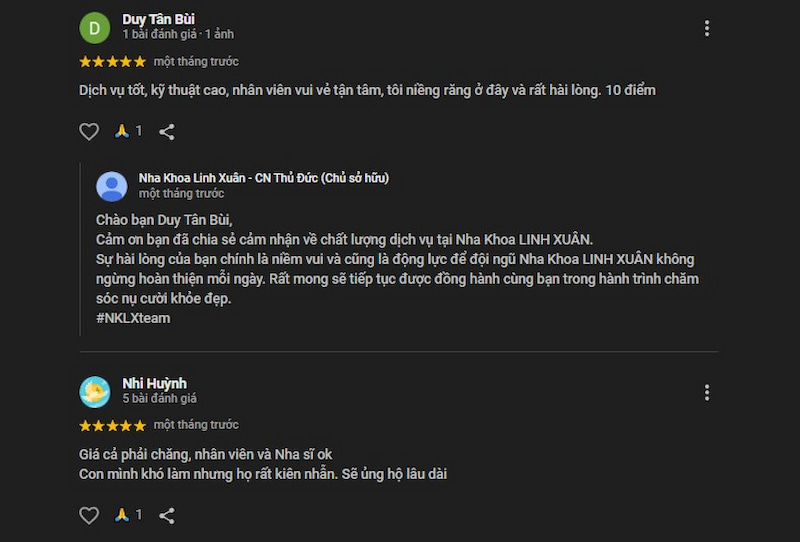Viewport: 800px width, 542px height.
Task: Open Nhi Huỳnh's profile avatar
Action: pyautogui.click(x=94, y=391)
